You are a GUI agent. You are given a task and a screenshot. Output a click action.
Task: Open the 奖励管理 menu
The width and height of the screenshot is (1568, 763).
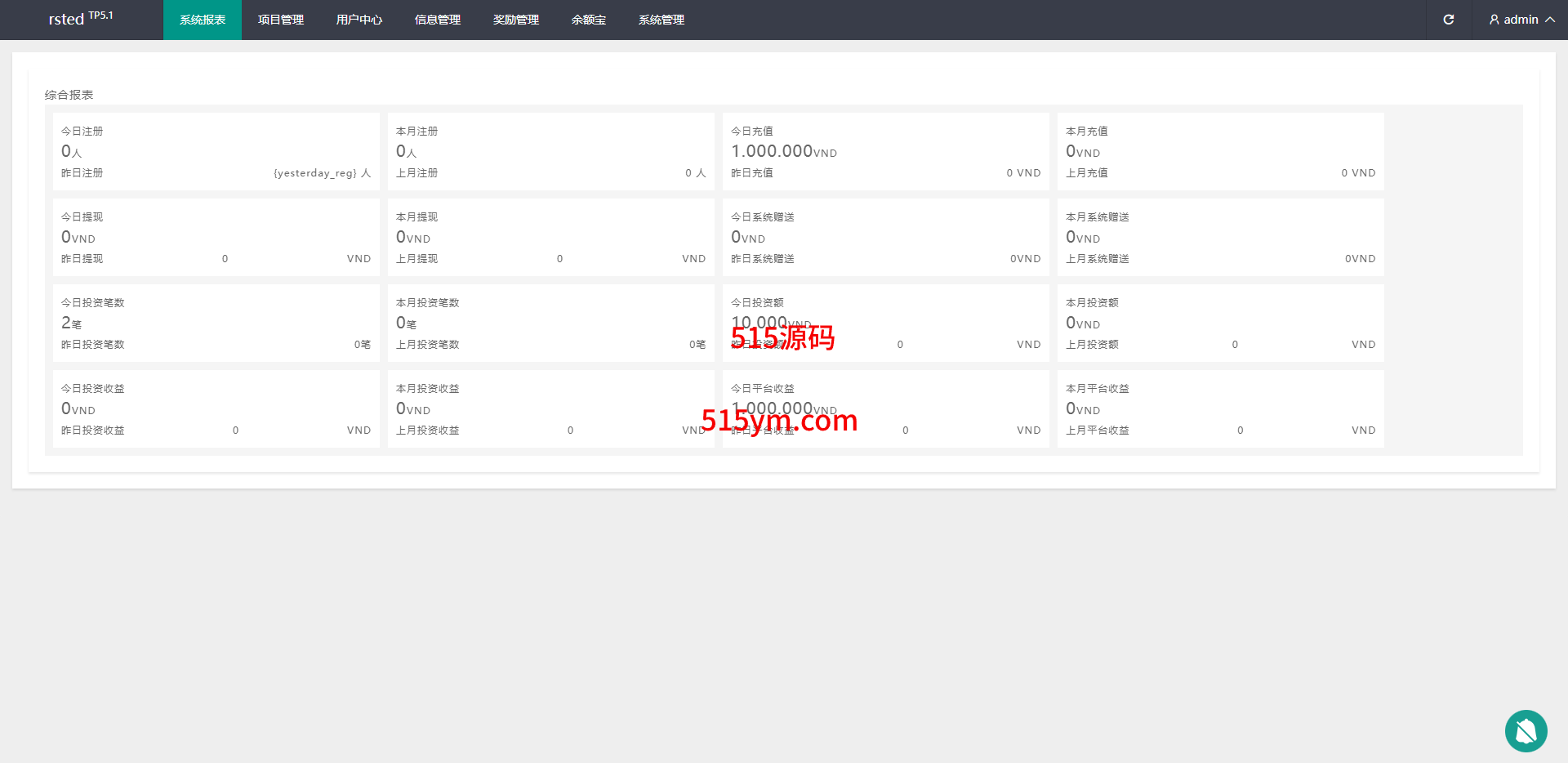(x=516, y=20)
